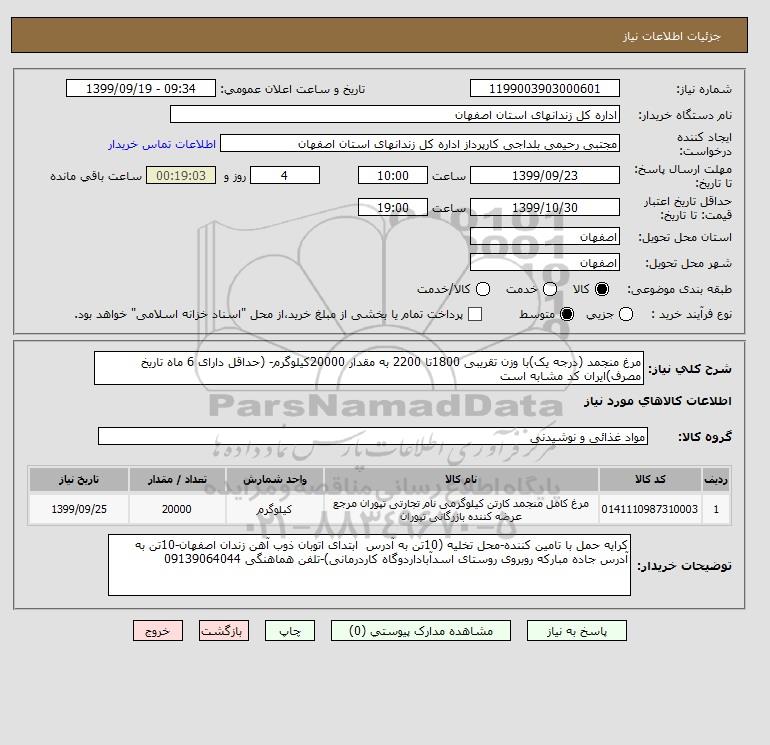Screen dimensions: 770x745
Task: Click the شرح کلی نیاز label
Action: [x=690, y=369]
